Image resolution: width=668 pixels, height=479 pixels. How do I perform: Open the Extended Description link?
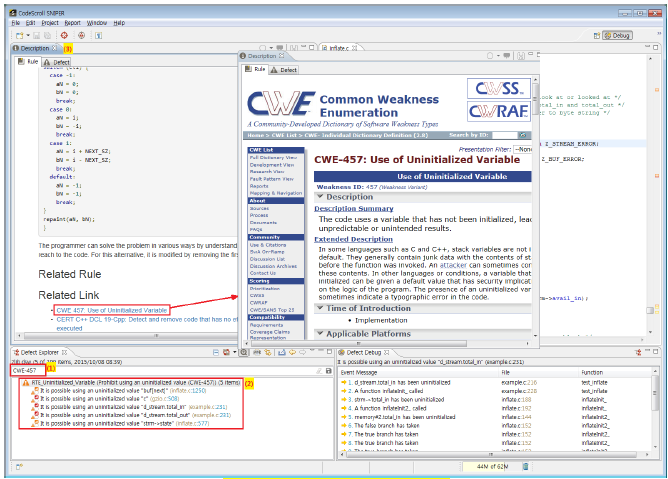pyautogui.click(x=353, y=239)
